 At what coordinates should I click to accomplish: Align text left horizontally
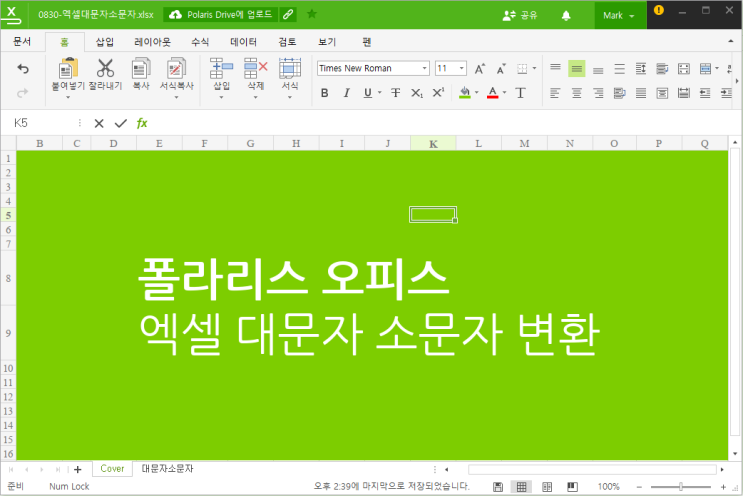[555, 93]
